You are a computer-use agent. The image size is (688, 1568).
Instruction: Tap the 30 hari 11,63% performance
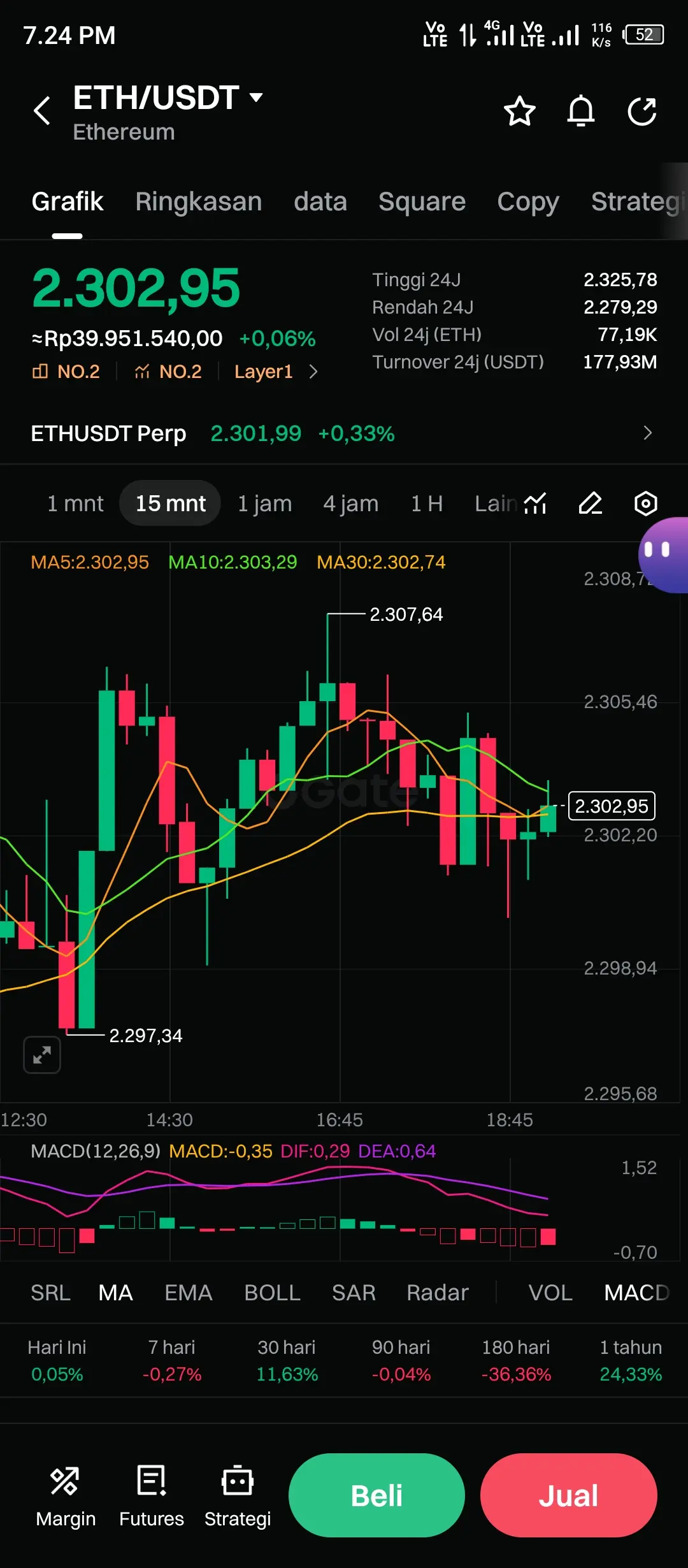287,1361
